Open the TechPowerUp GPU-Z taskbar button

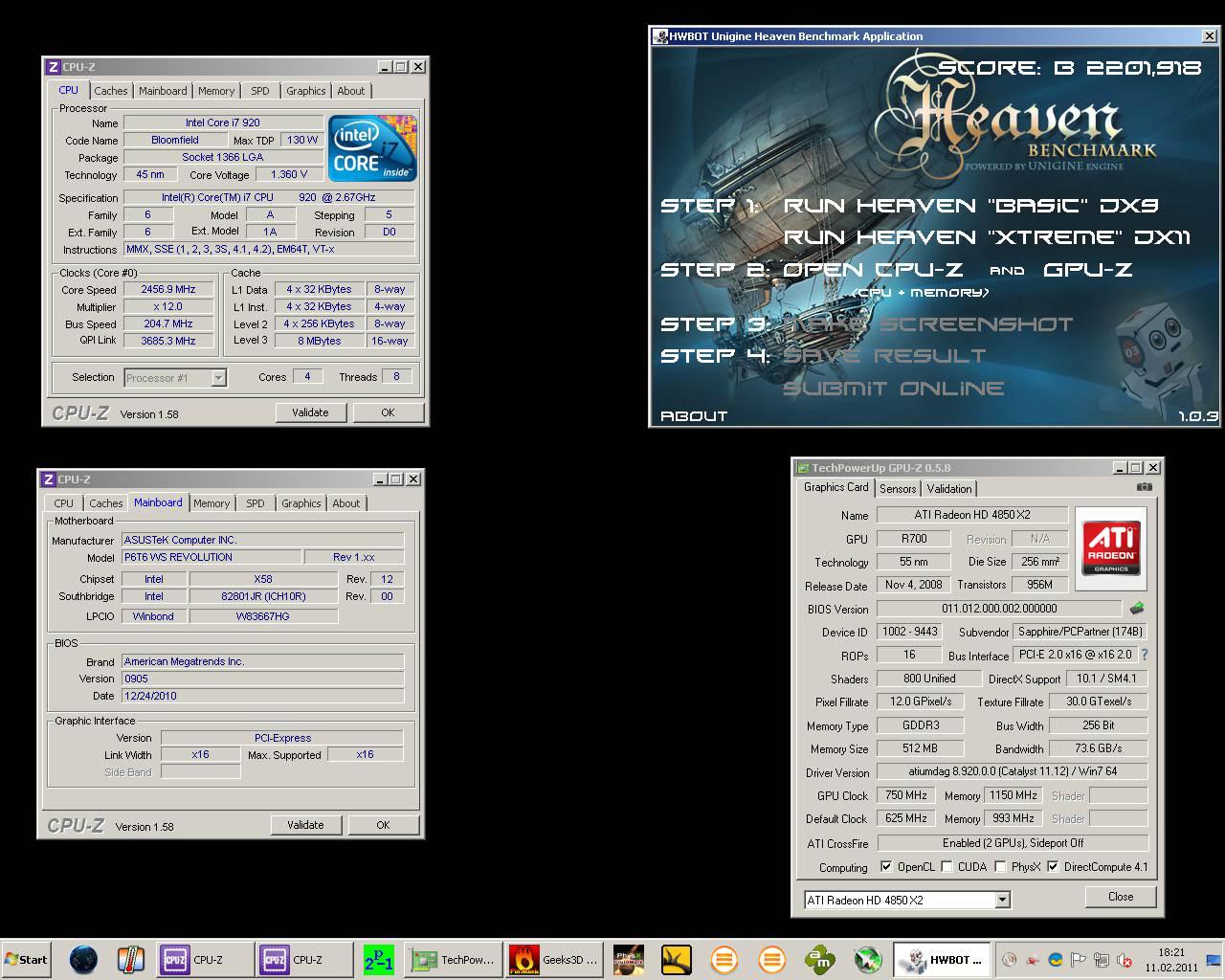tap(453, 959)
